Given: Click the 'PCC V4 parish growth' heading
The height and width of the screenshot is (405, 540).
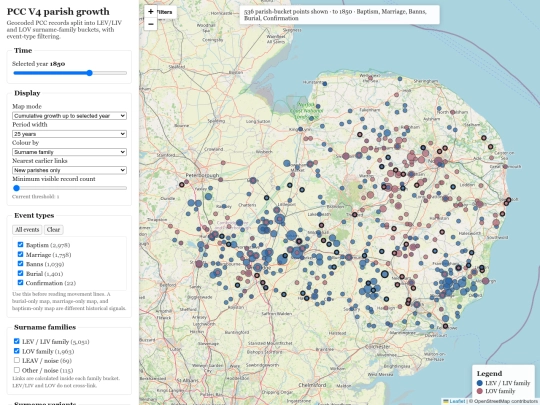Looking at the screenshot, I should coord(58,12).
